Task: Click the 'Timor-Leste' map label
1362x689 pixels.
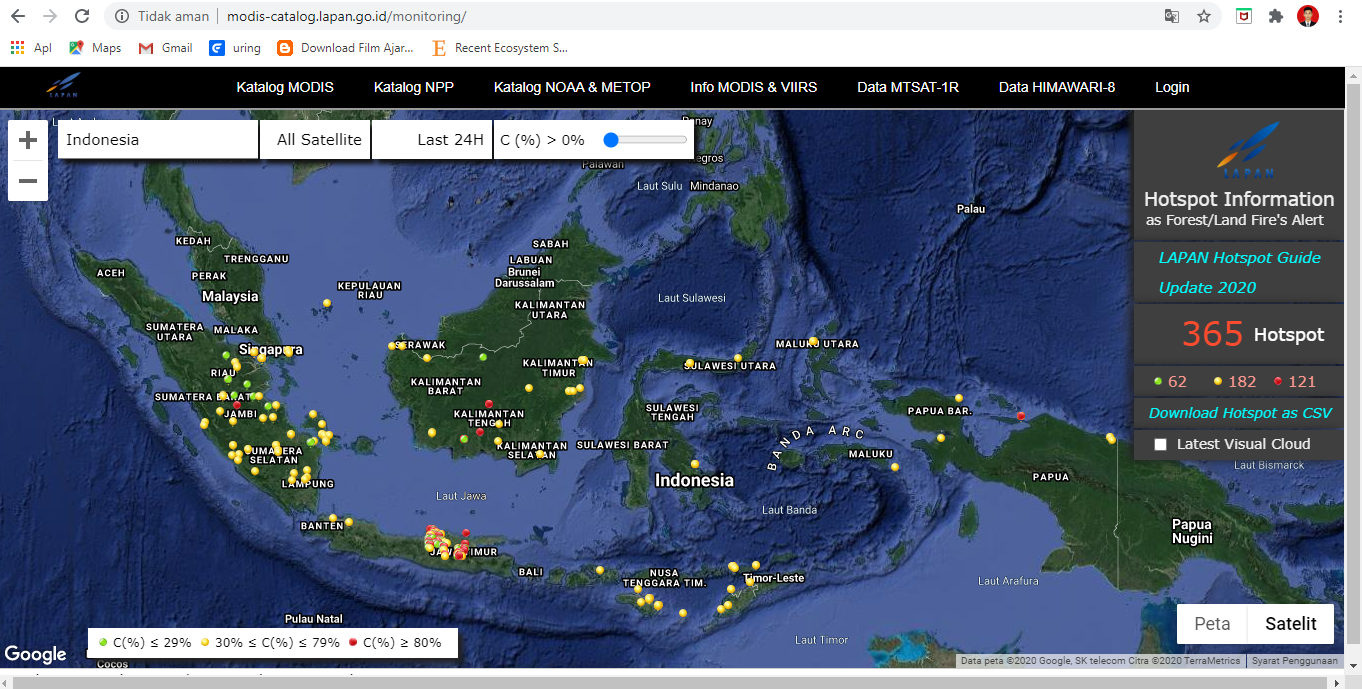Action: coord(773,578)
